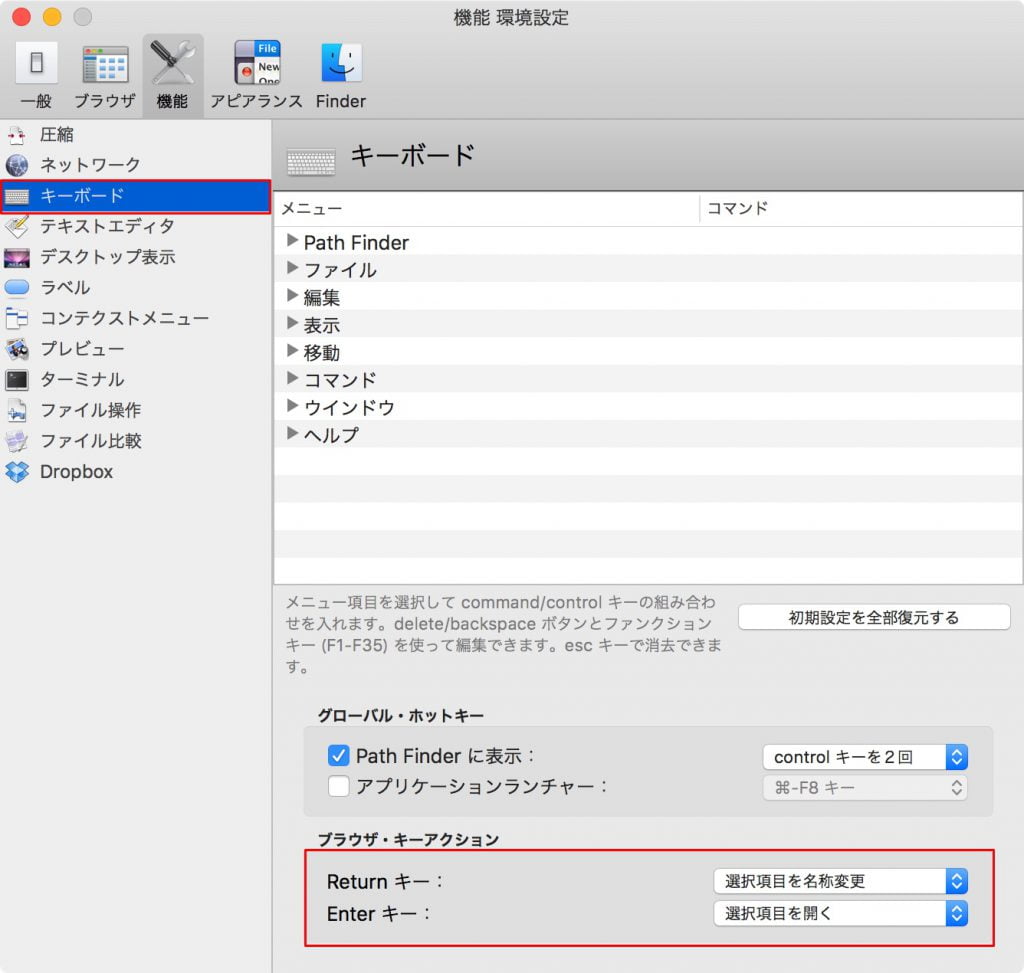
Task: Click the 圧縮 compression sidebar icon
Action: tap(17, 135)
